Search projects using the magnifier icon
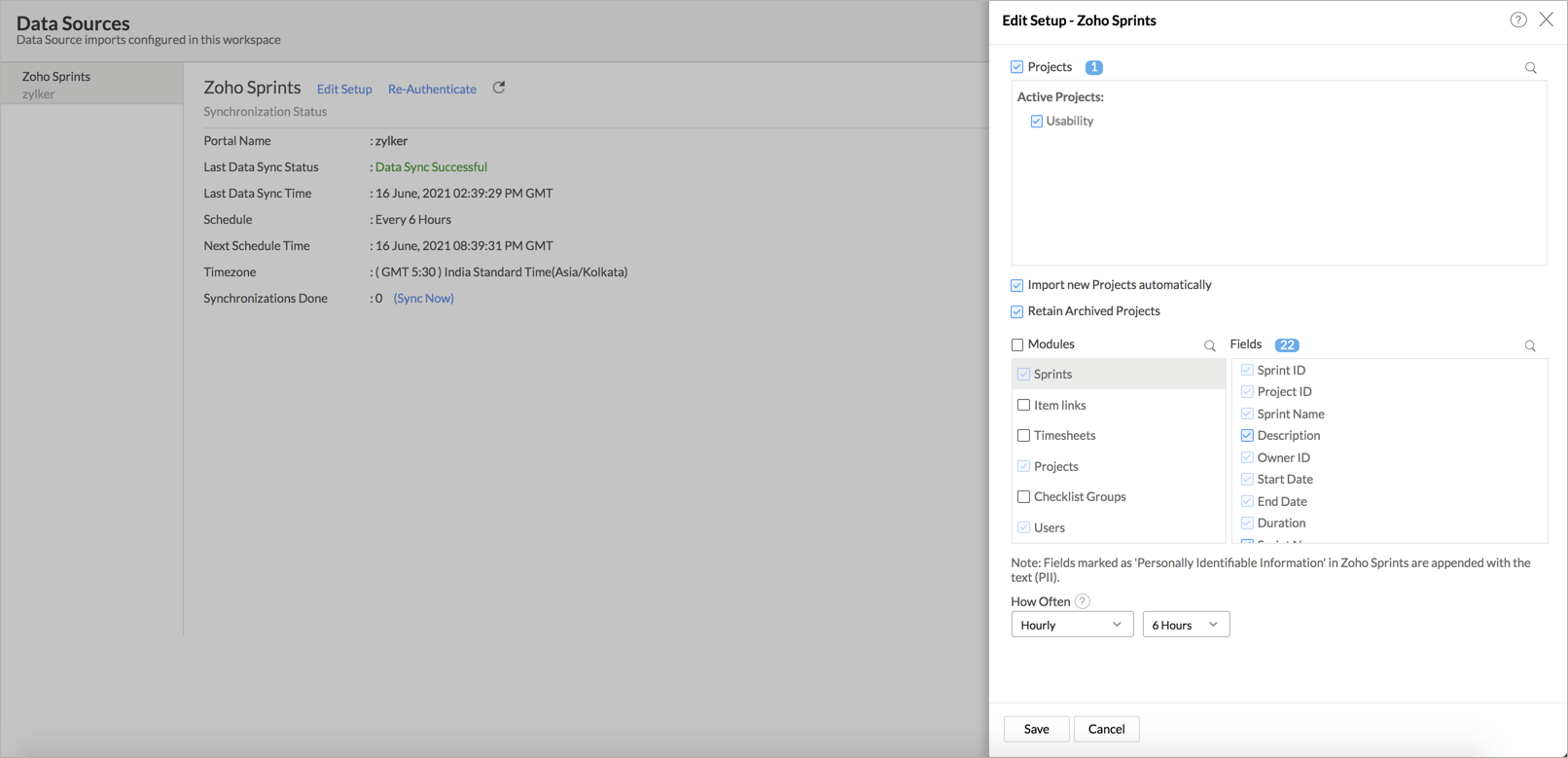Image resolution: width=1568 pixels, height=758 pixels. 1530,68
